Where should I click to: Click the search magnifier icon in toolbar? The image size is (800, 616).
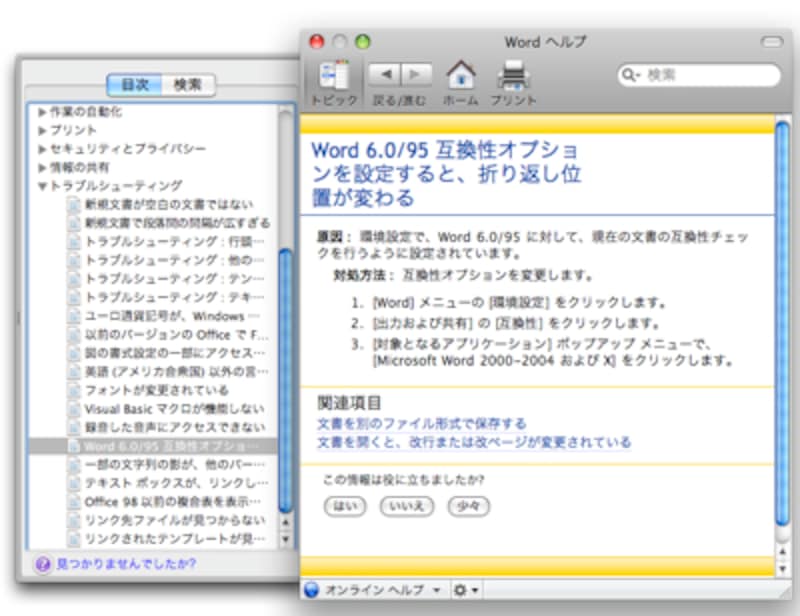coord(630,76)
